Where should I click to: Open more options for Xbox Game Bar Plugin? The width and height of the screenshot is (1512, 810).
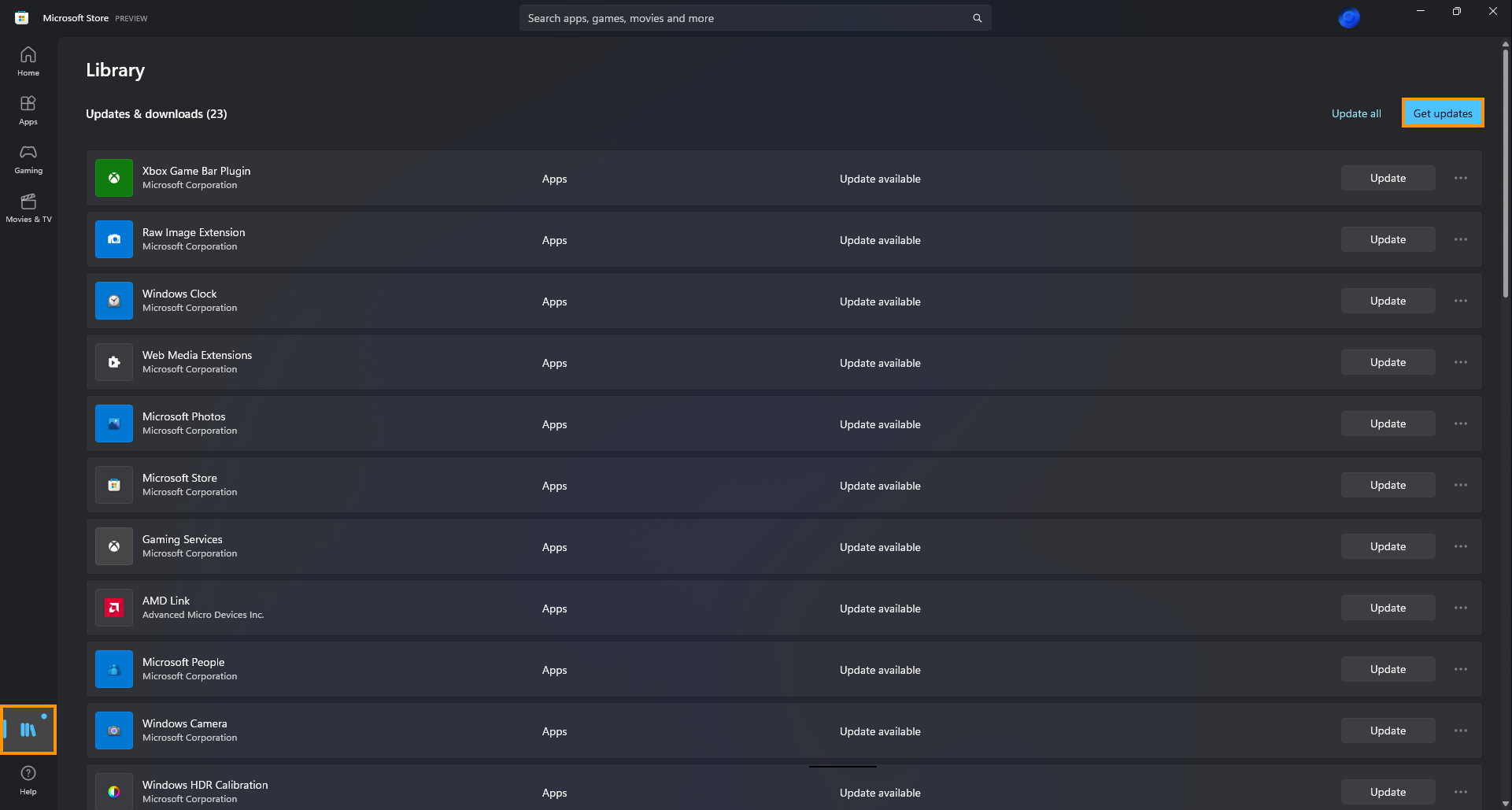(x=1461, y=178)
